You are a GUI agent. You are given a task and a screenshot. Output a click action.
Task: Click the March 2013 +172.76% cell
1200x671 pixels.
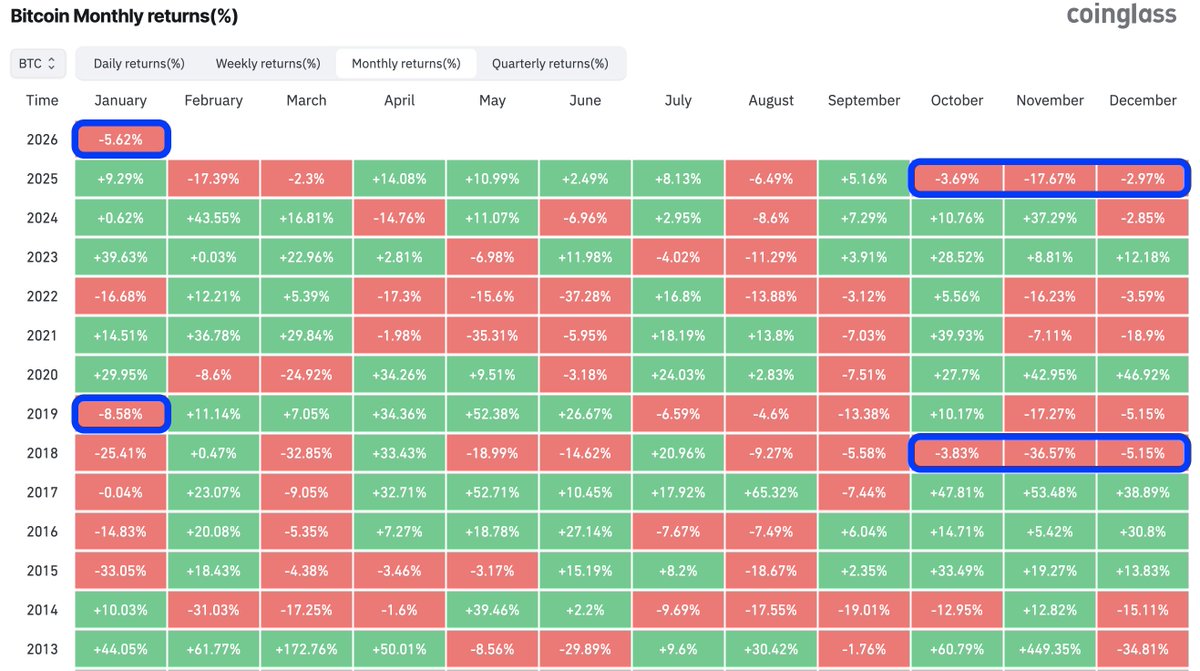coord(306,648)
